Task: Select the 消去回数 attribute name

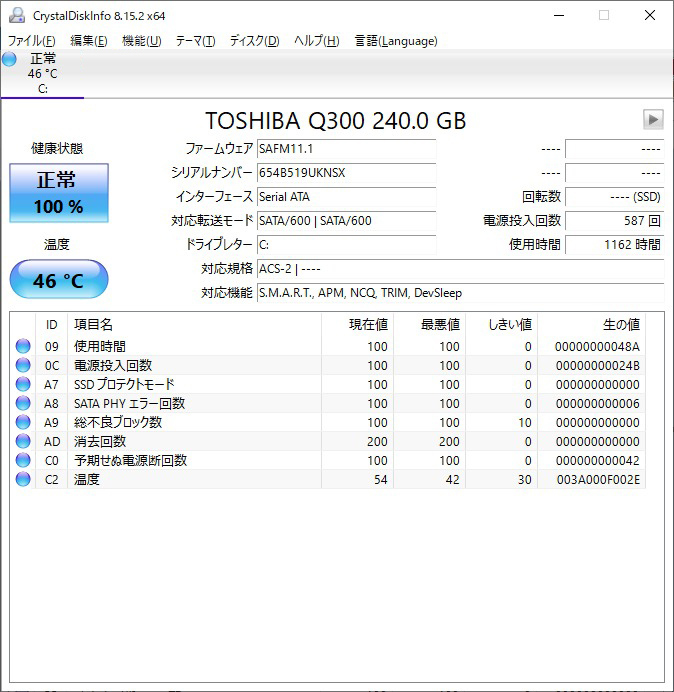Action: pyautogui.click(x=100, y=441)
